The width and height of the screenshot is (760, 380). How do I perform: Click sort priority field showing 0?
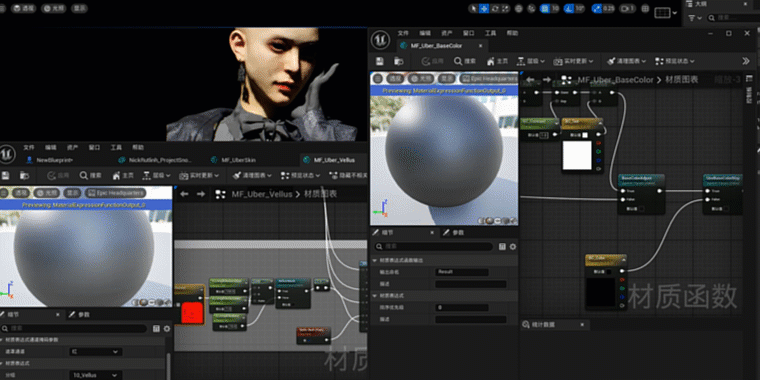(x=461, y=307)
